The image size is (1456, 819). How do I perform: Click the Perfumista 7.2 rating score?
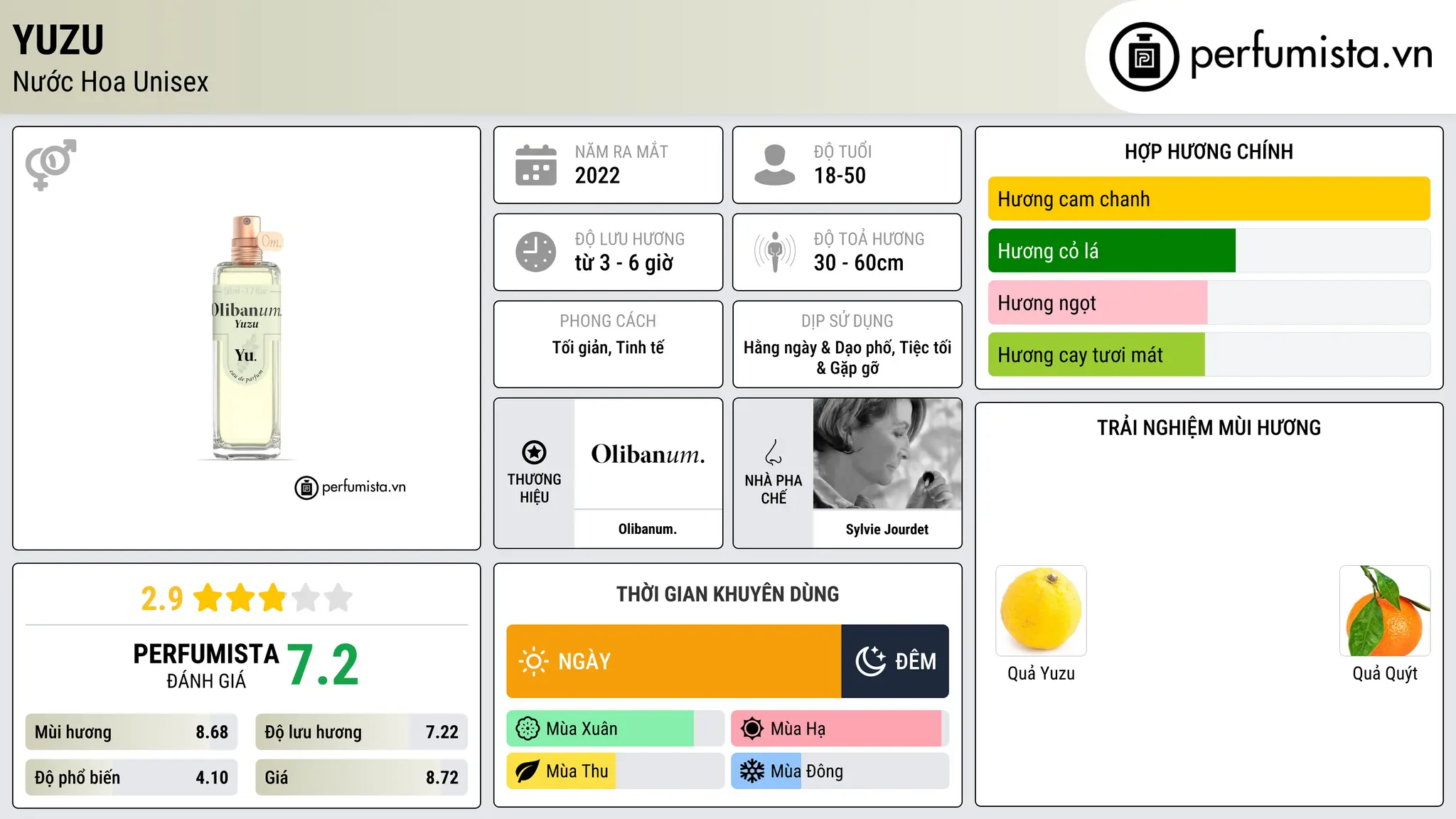point(323,665)
